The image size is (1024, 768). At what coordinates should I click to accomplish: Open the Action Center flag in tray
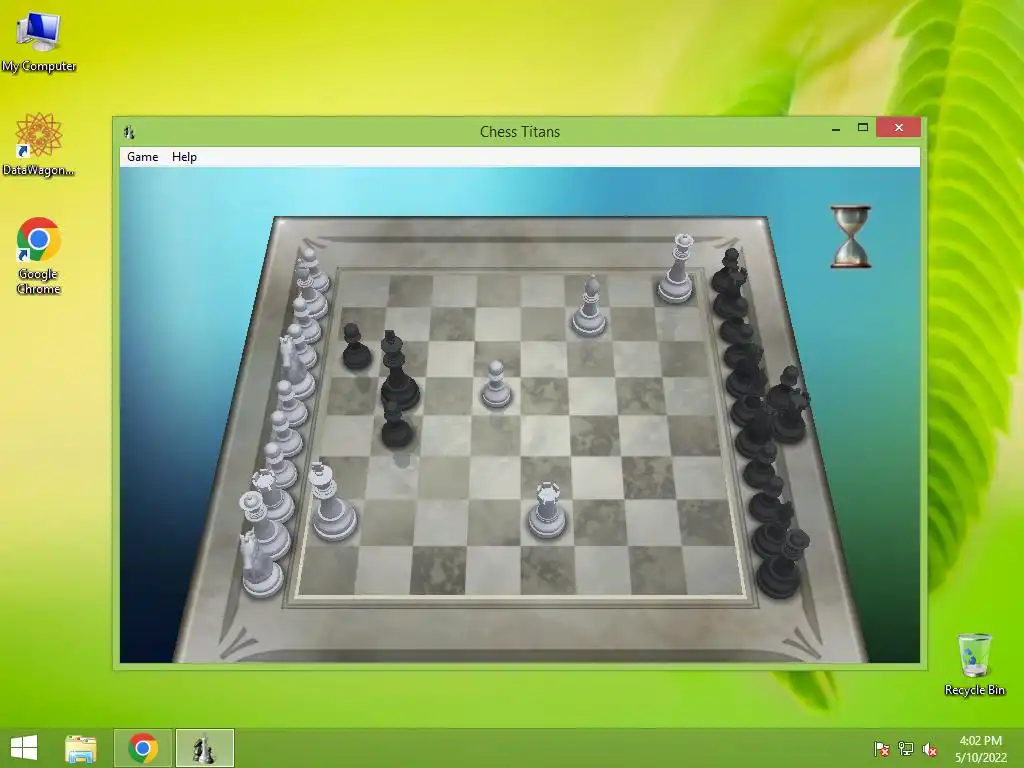pos(881,749)
